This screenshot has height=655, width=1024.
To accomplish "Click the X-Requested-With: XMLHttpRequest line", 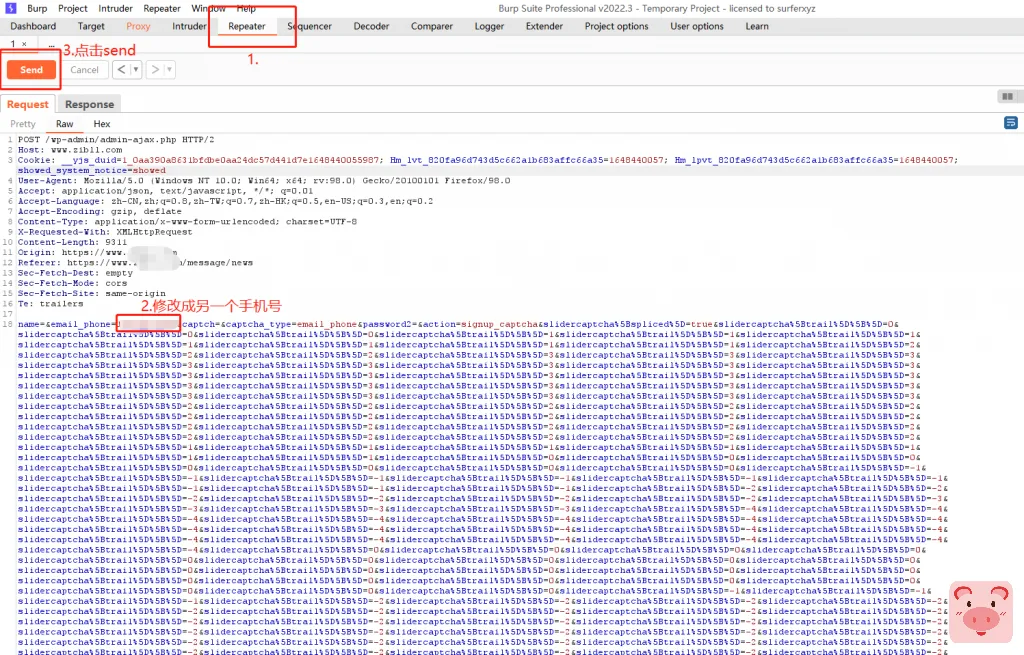I will (105, 232).
